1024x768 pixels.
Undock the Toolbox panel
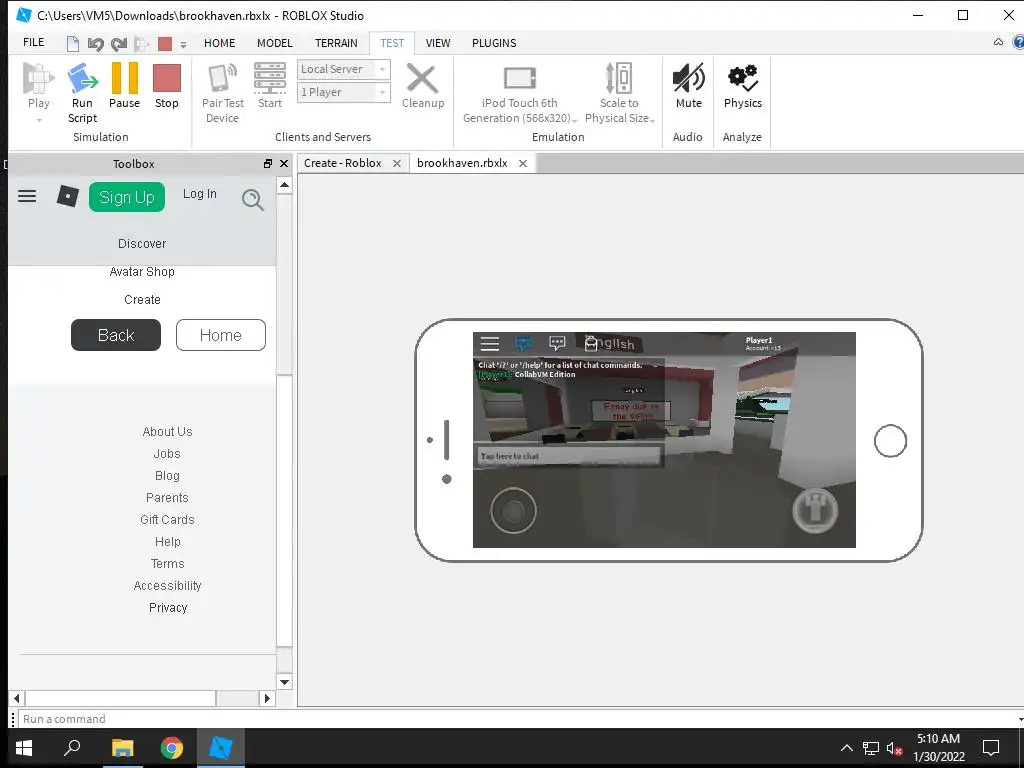[x=268, y=163]
